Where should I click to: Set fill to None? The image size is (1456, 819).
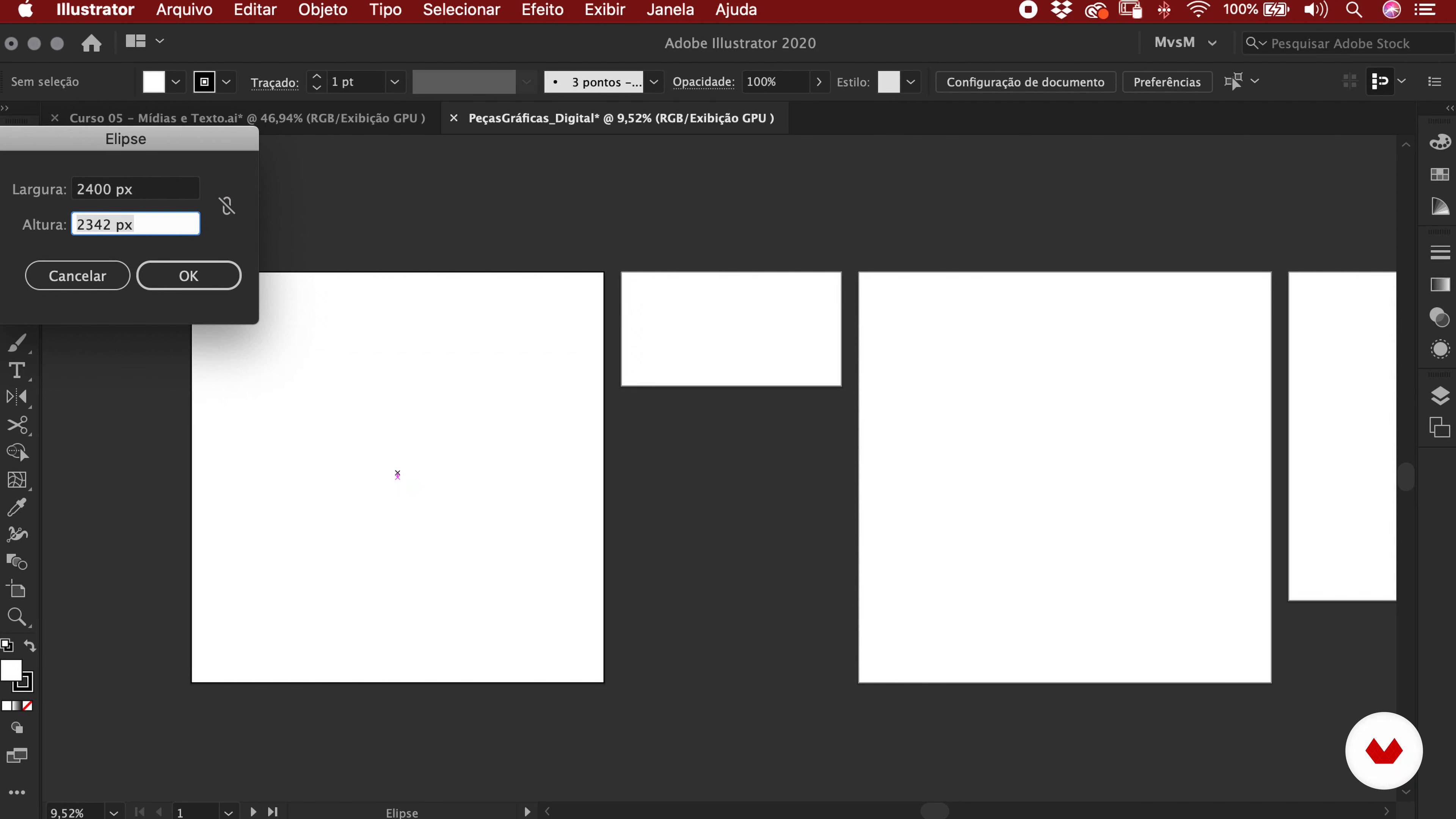pyautogui.click(x=28, y=706)
